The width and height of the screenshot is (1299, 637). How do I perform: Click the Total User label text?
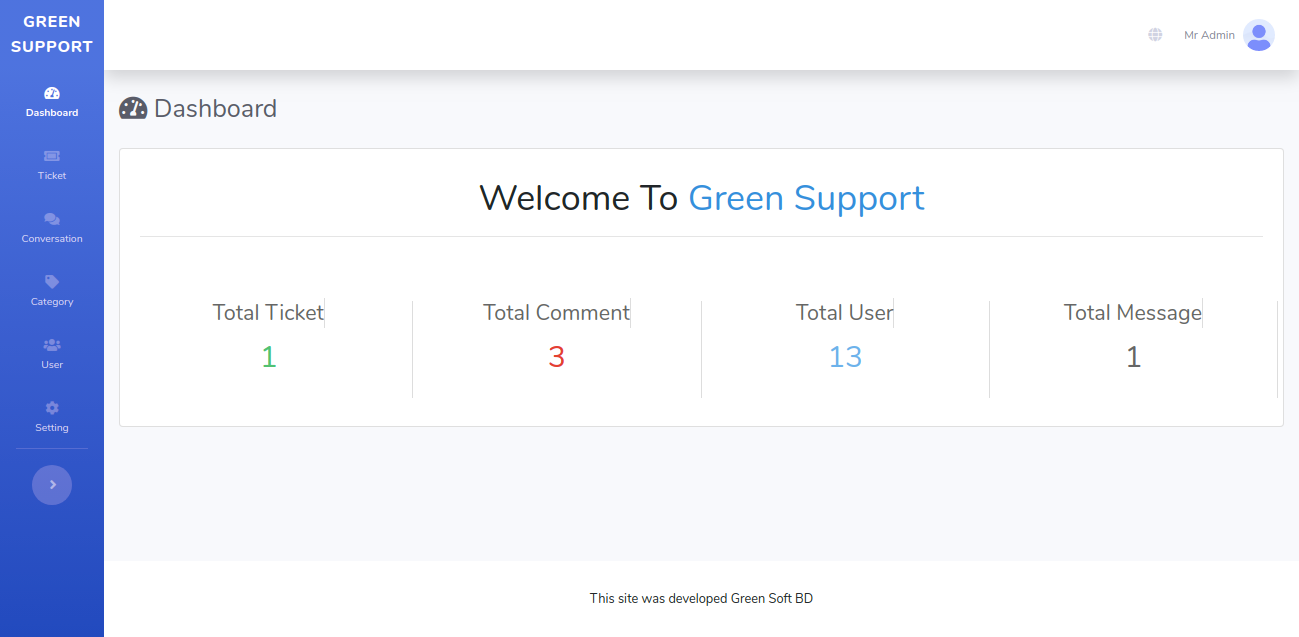click(844, 313)
